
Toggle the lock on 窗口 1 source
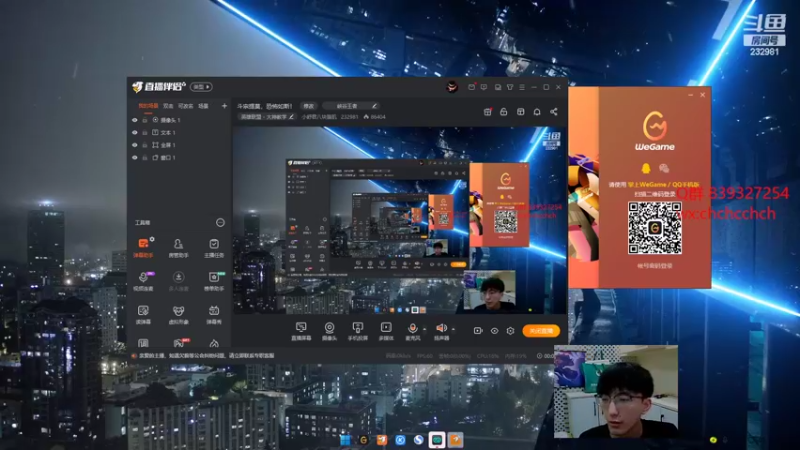145,158
